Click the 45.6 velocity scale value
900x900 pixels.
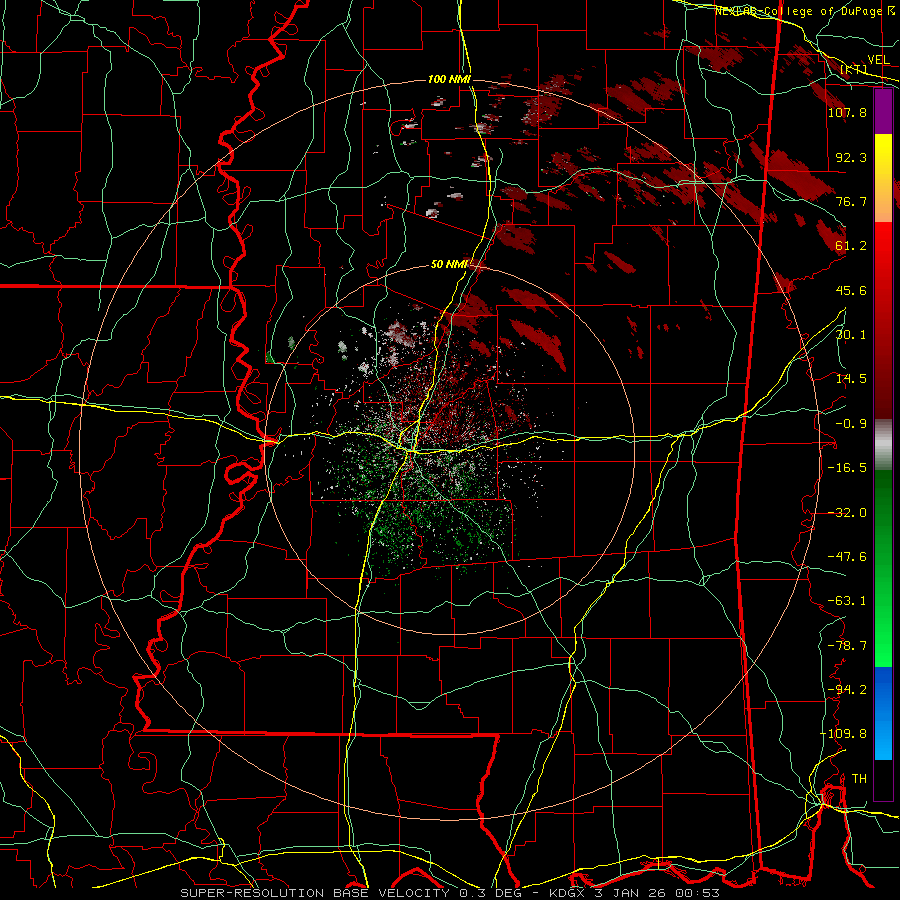tap(851, 290)
